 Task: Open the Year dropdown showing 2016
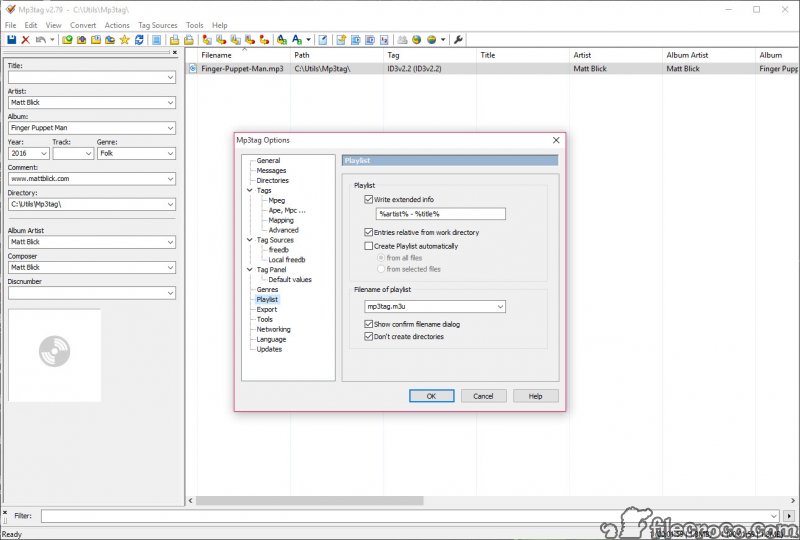(44, 154)
